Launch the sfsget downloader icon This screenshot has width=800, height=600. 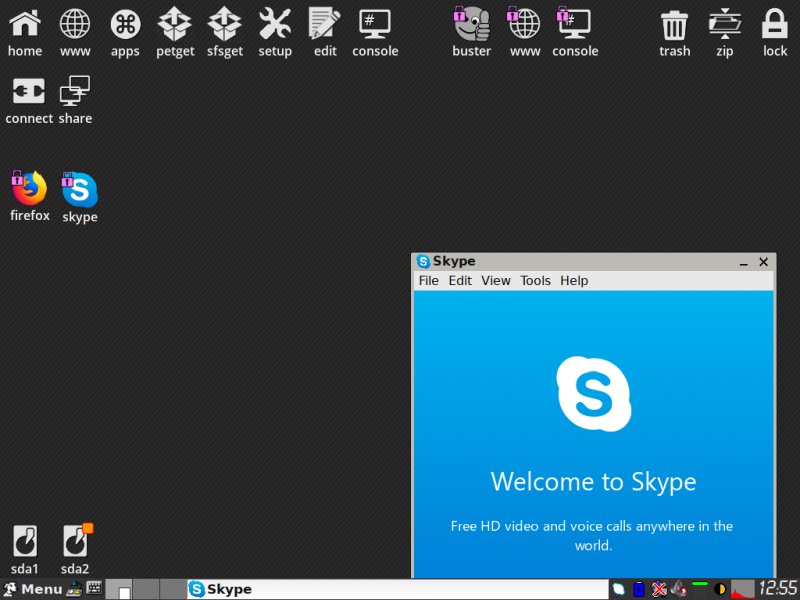click(x=224, y=25)
